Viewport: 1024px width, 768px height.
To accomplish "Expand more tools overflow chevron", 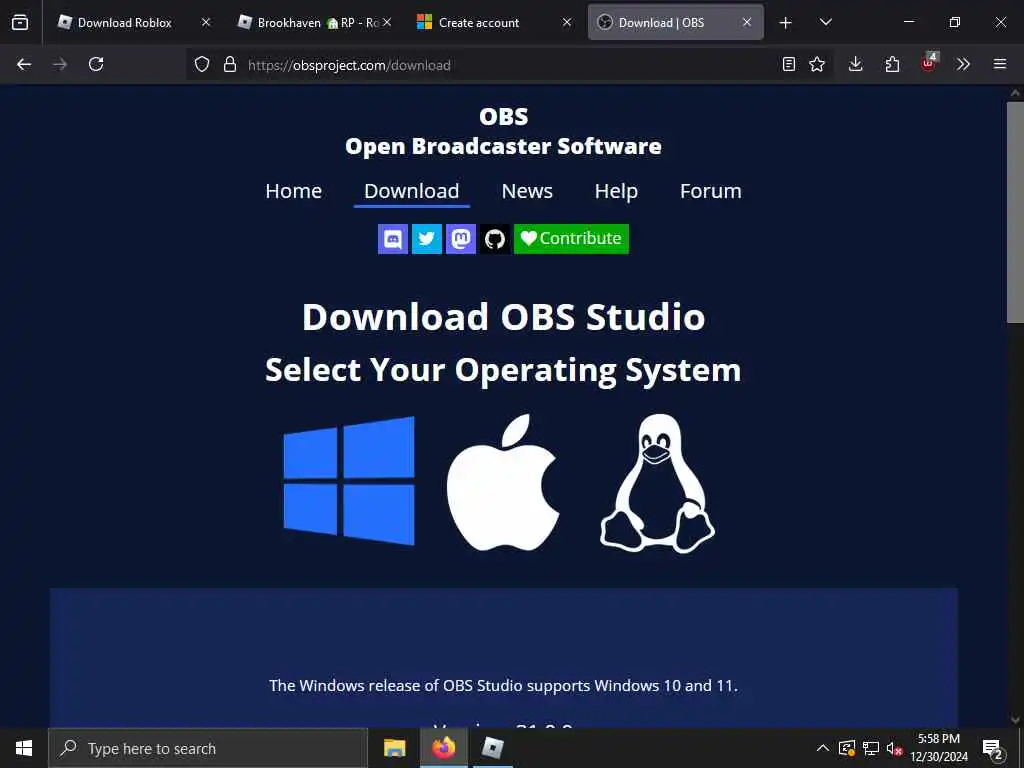I will (963, 65).
